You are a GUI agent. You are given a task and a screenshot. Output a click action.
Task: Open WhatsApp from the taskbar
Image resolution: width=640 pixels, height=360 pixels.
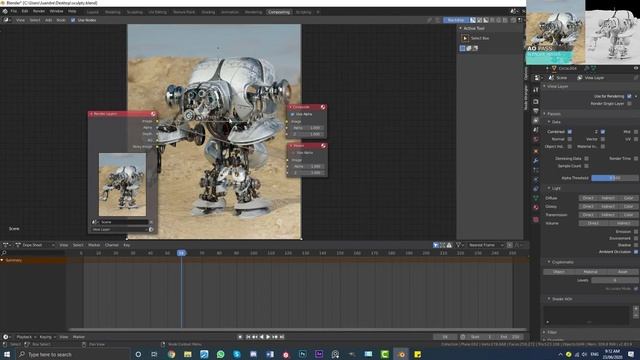[x=220, y=354]
